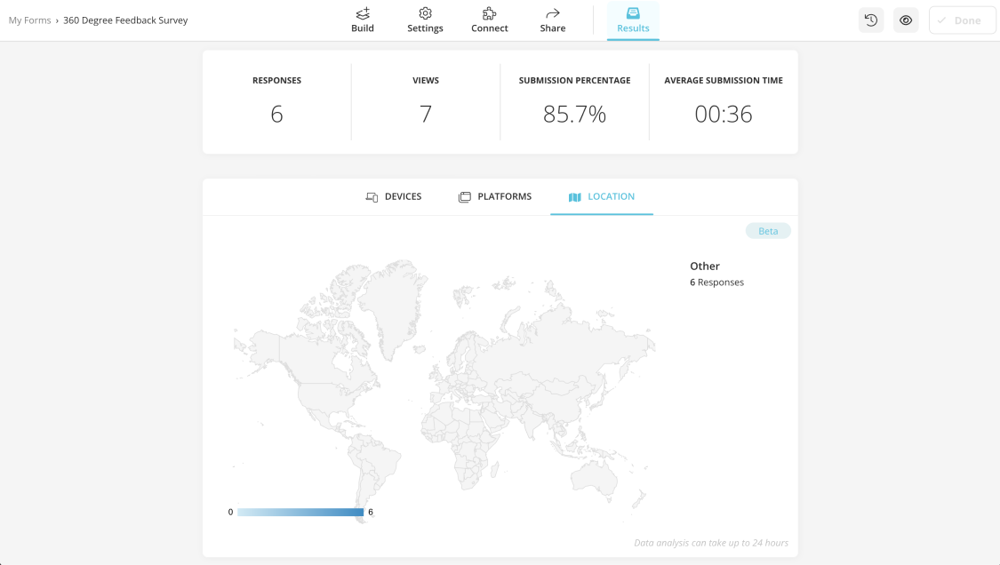Click the Responses count of 6
1000x565 pixels.
[x=276, y=114]
